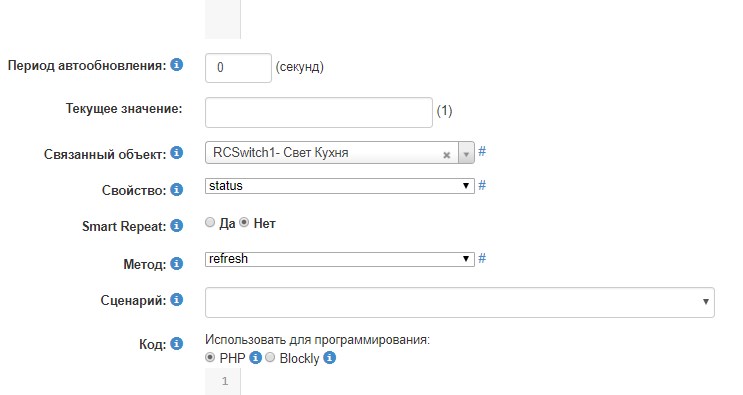Click info icon next to Сценарий
Screen dimensions: 743x395
pyautogui.click(x=177, y=299)
